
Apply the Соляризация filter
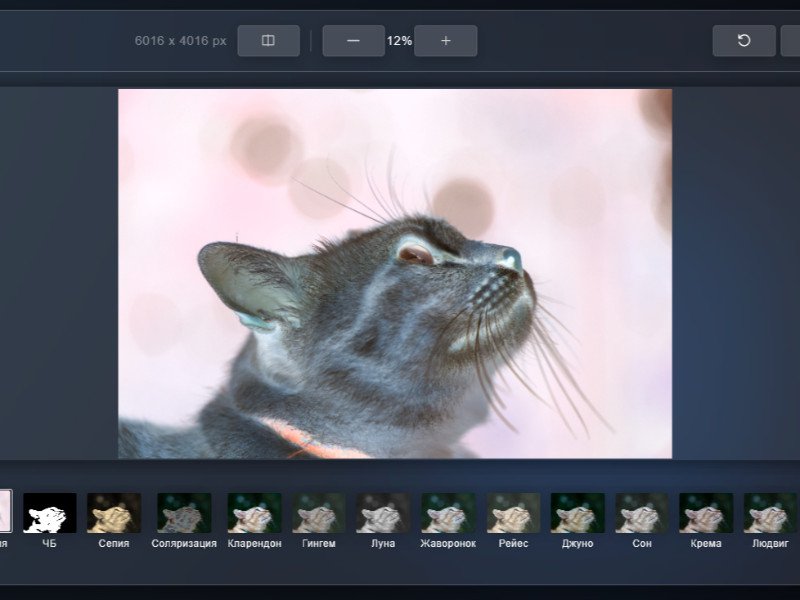(x=184, y=513)
